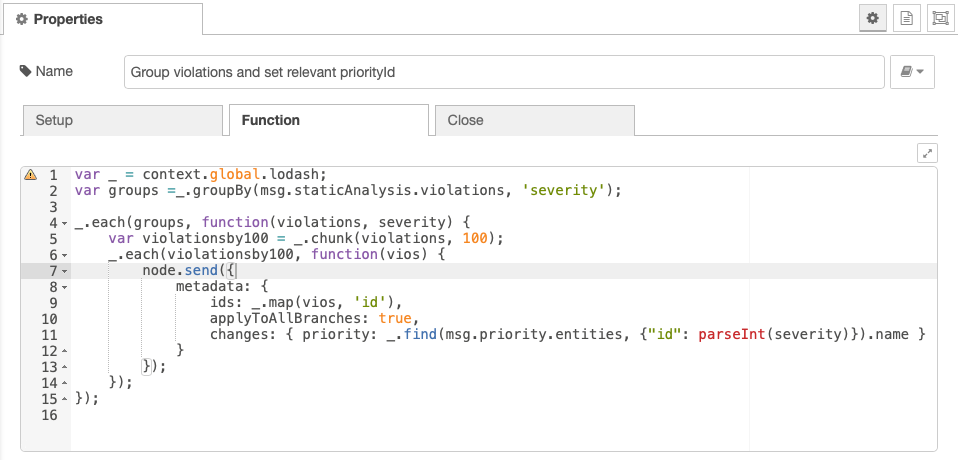Expand code editor to full size
The width and height of the screenshot is (958, 460).
click(x=927, y=153)
